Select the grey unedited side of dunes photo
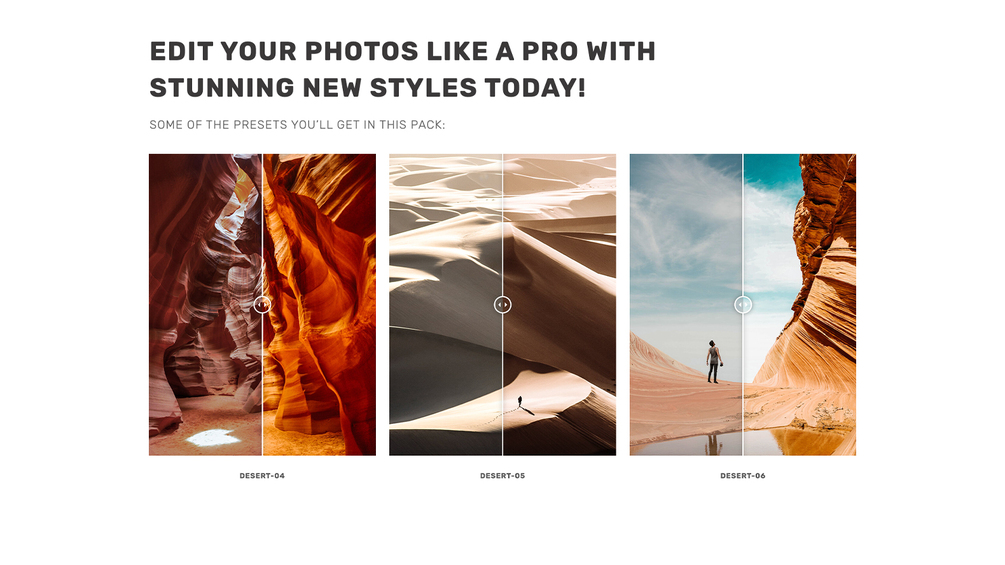 [x=445, y=305]
